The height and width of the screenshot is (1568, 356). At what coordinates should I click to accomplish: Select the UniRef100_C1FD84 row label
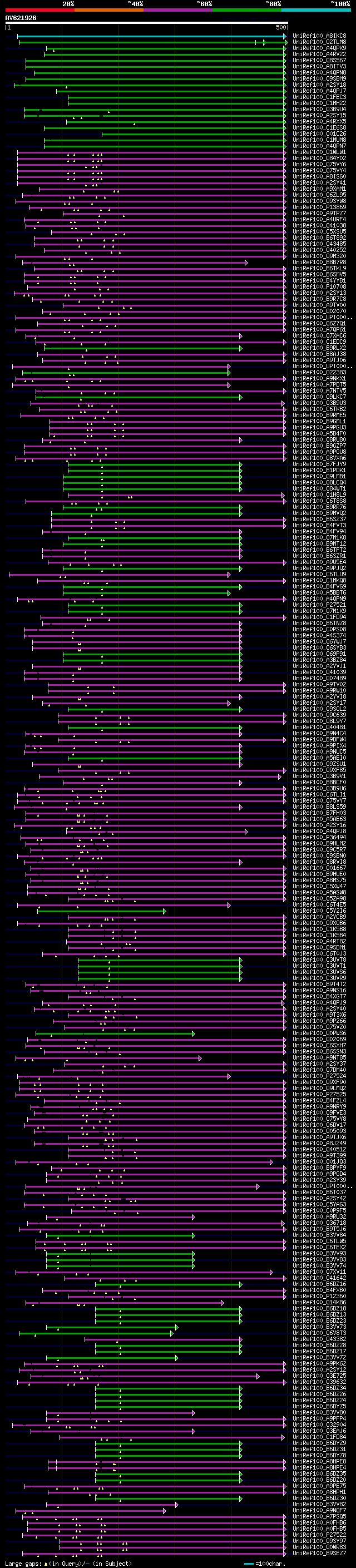(x=319, y=1437)
